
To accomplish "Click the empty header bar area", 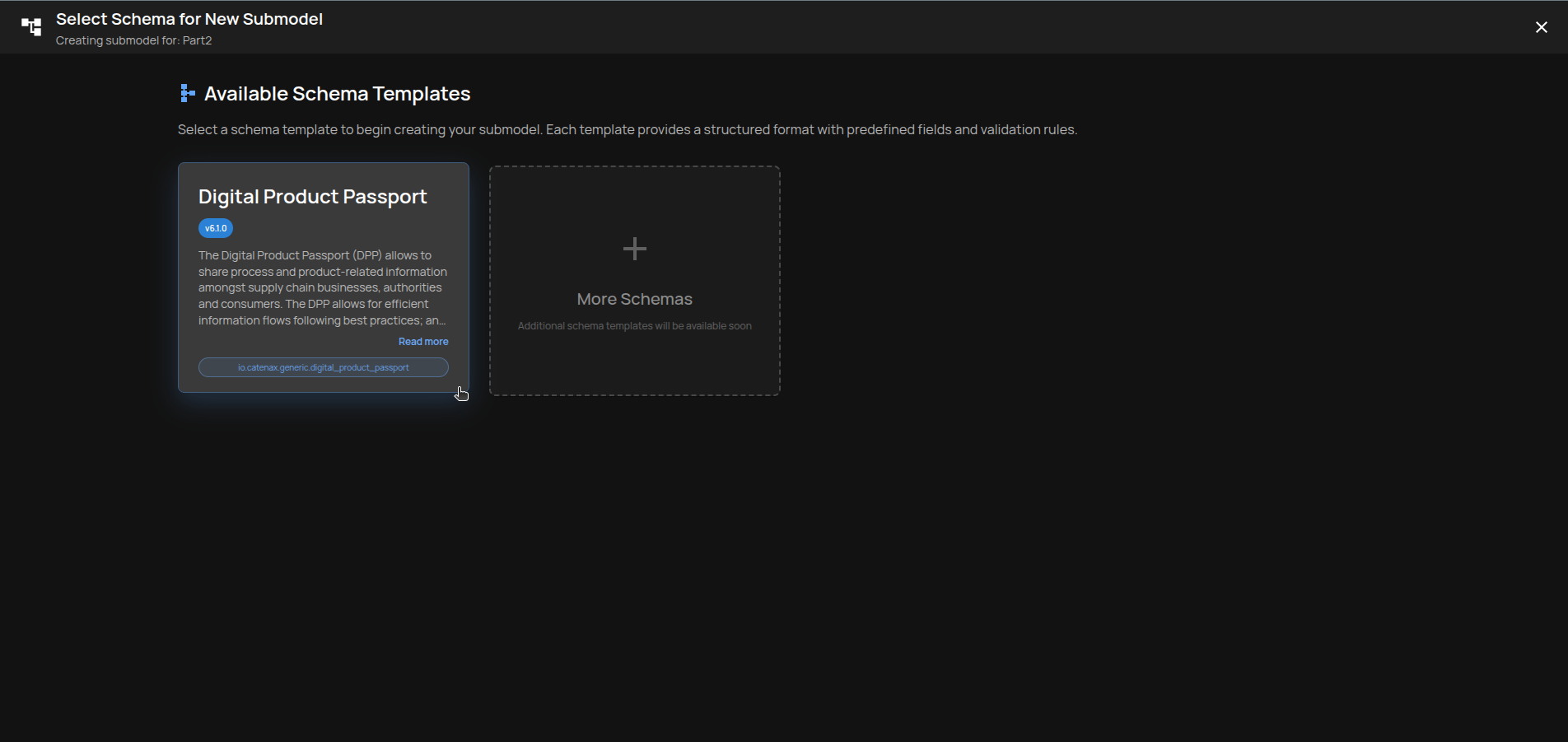I will [906, 27].
